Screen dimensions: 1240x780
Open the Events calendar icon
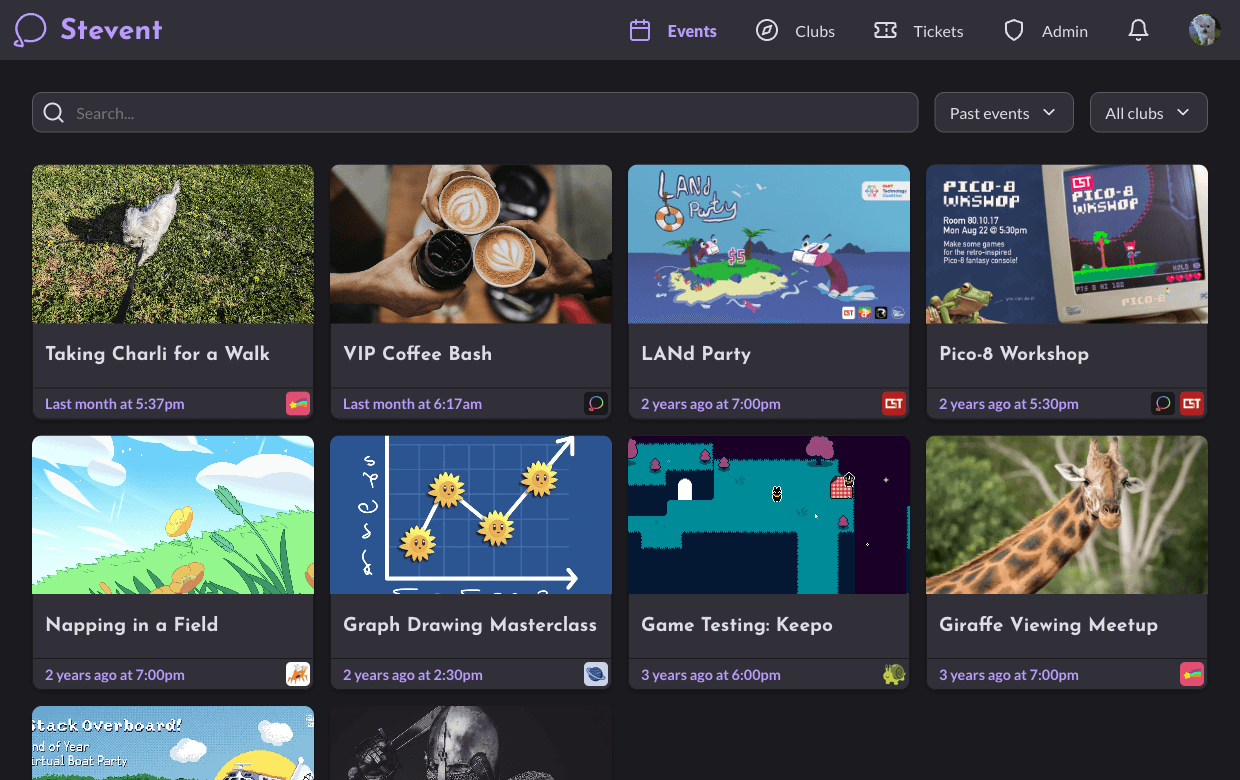[x=640, y=31]
